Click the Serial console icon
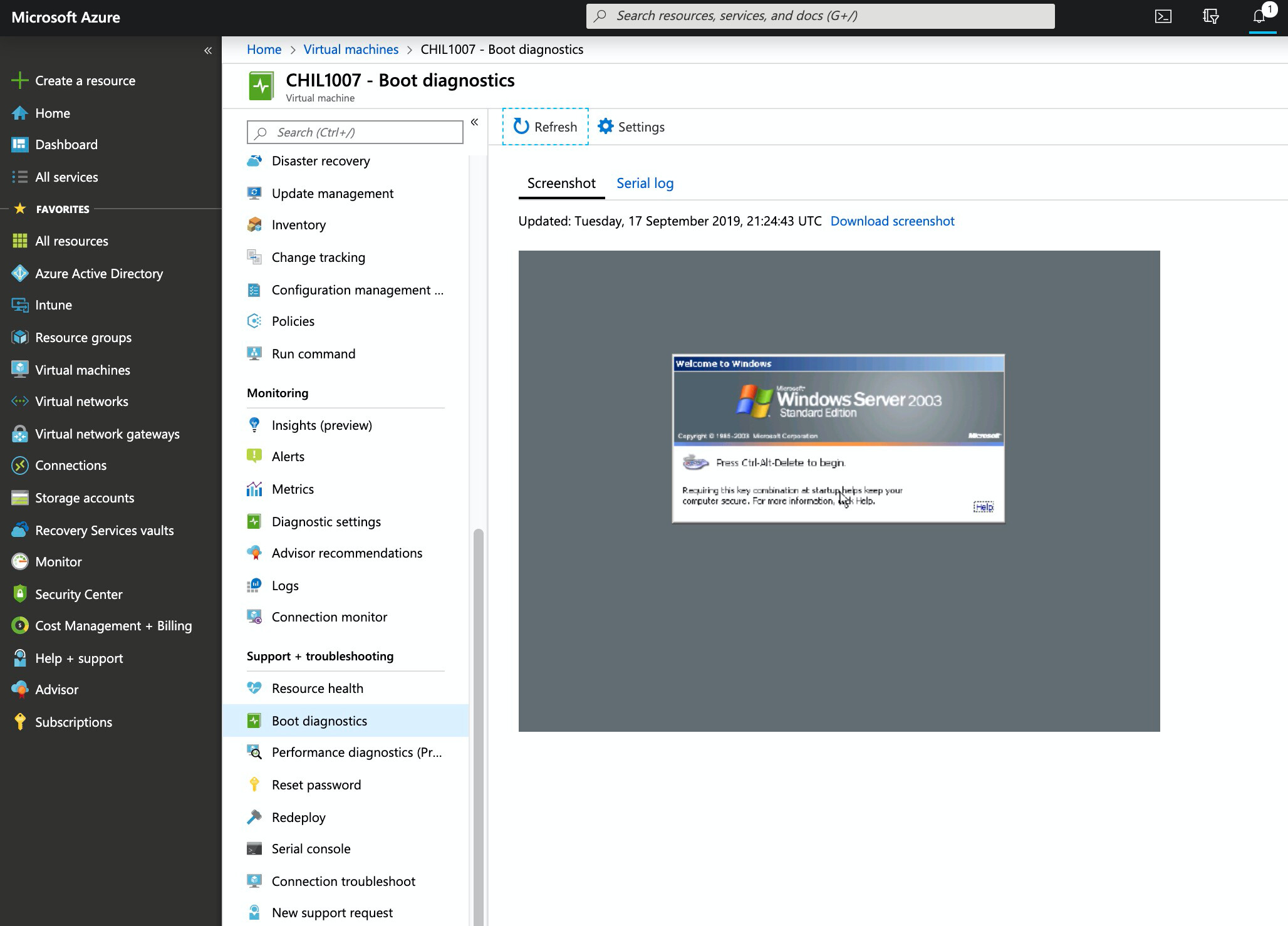The height and width of the screenshot is (926, 1288). (x=254, y=849)
